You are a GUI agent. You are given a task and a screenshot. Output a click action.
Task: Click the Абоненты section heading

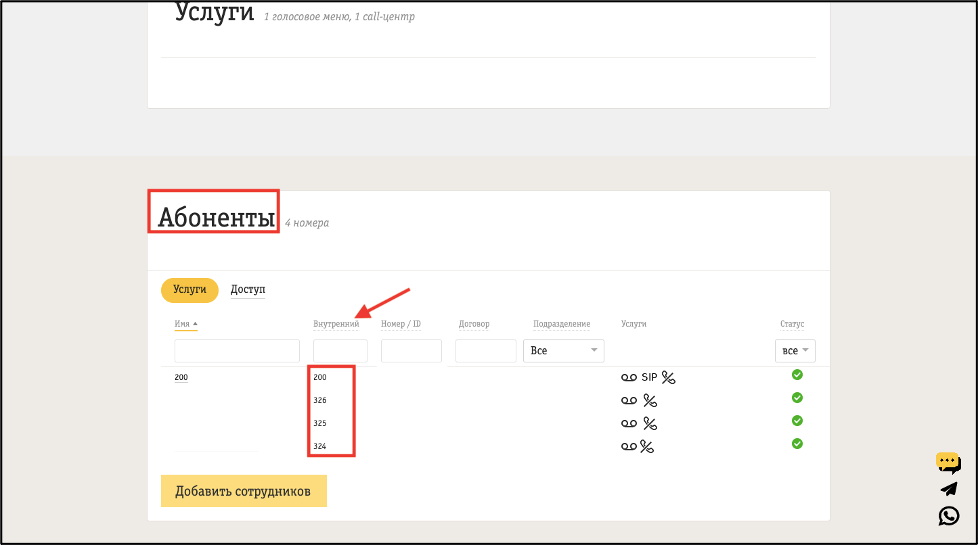pyautogui.click(x=216, y=217)
